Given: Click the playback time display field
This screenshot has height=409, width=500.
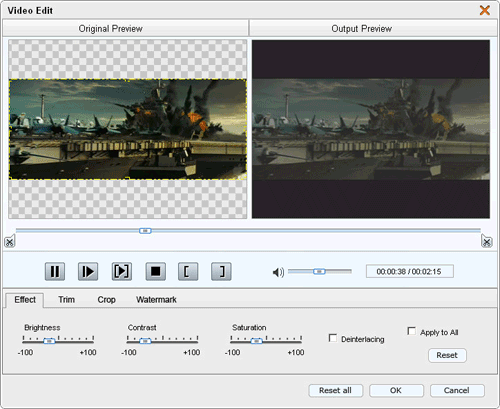Looking at the screenshot, I should pyautogui.click(x=410, y=271).
